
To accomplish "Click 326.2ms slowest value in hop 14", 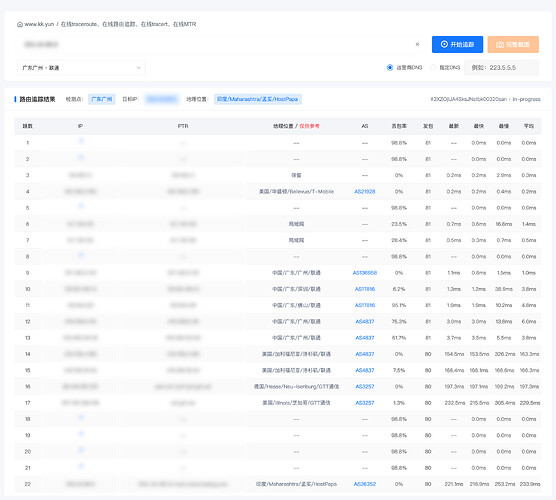I will (x=505, y=354).
